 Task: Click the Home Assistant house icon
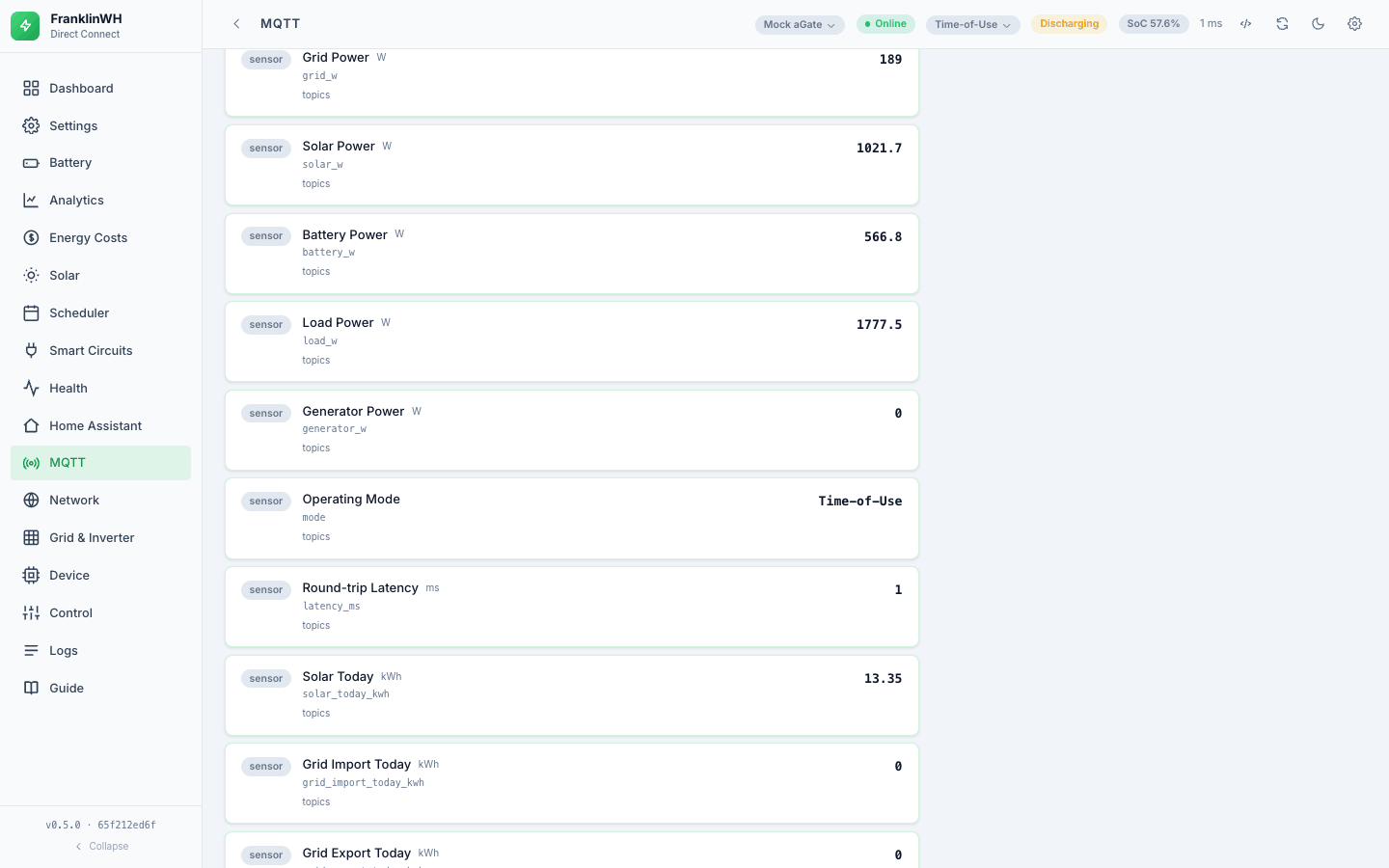[31, 426]
